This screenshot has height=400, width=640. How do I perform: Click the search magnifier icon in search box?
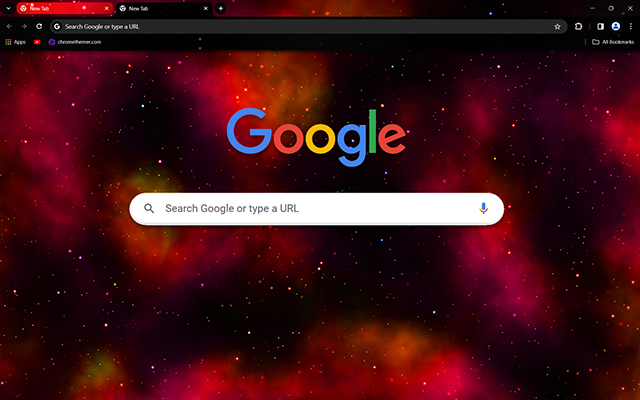coord(149,209)
